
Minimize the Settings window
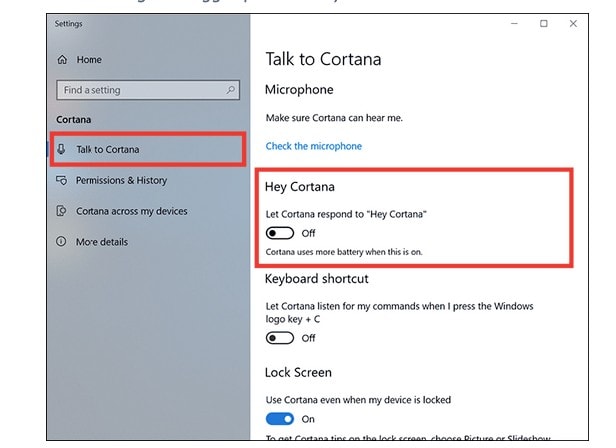(514, 24)
